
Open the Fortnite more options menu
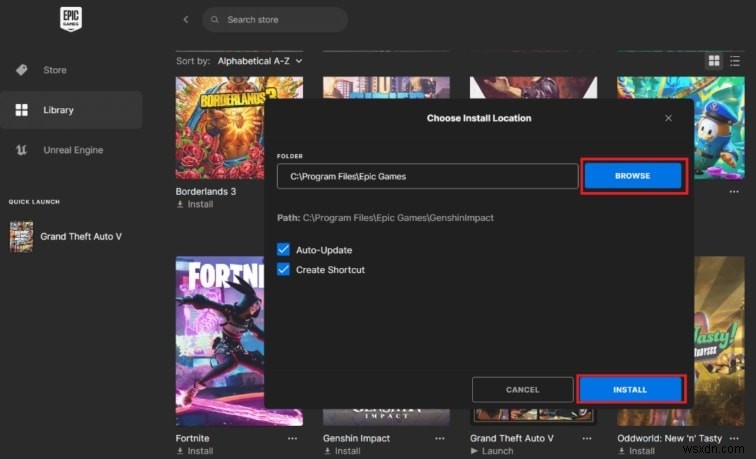coord(293,438)
